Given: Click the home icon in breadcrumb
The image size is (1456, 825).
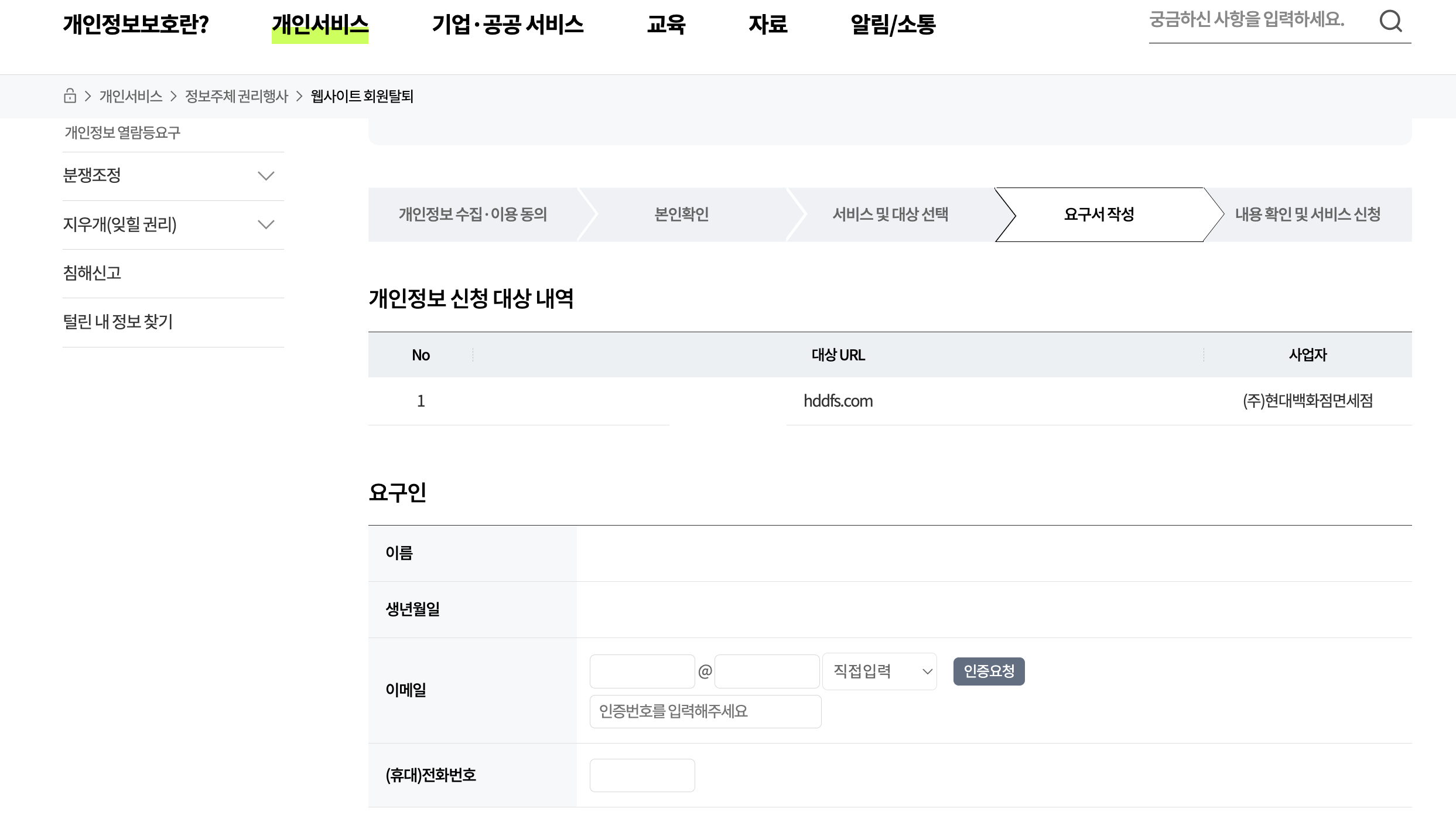Looking at the screenshot, I should [70, 96].
